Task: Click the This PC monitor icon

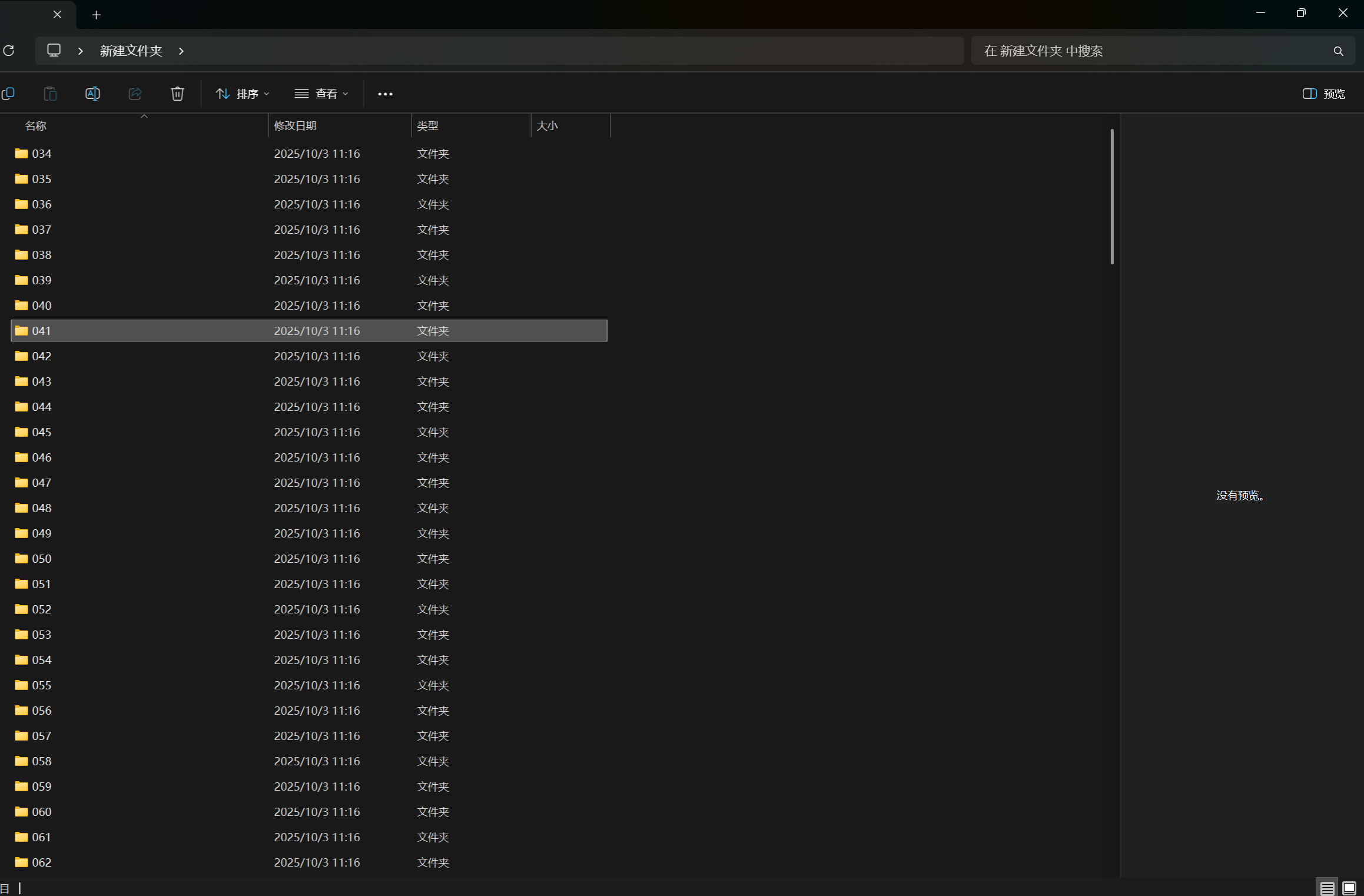Action: coord(54,51)
